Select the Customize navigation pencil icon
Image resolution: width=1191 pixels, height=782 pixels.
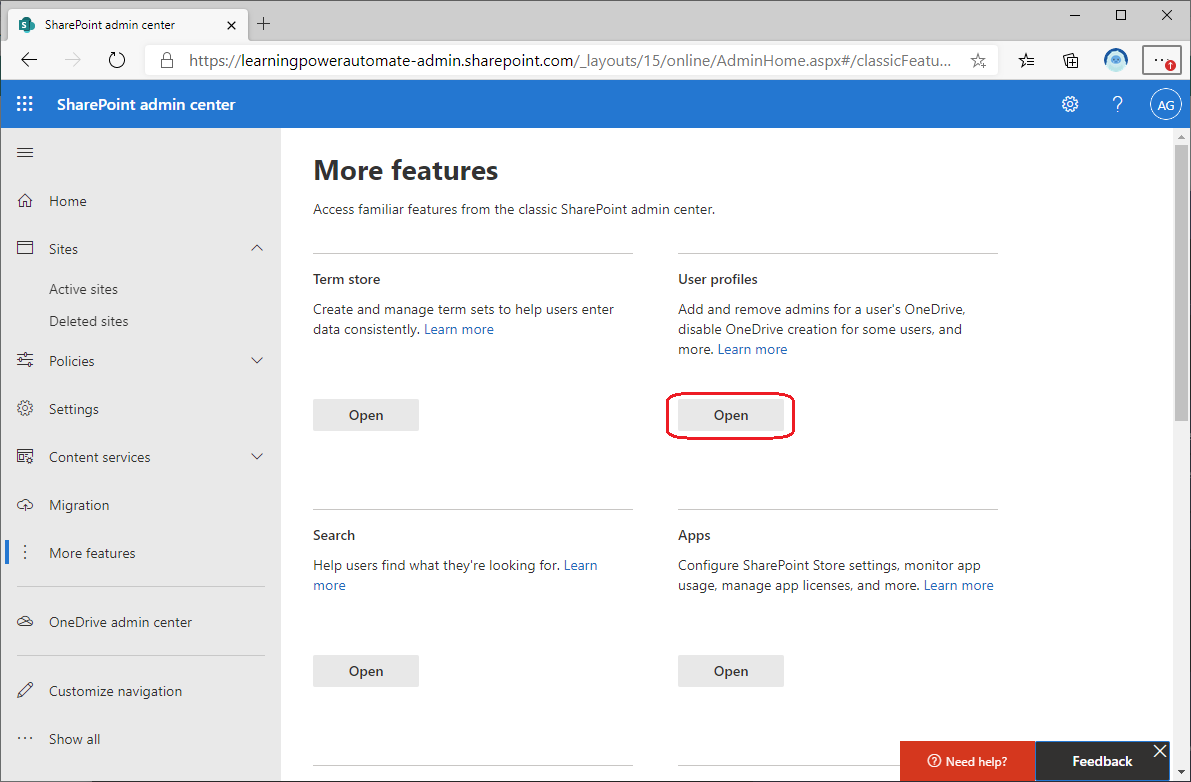pos(25,690)
